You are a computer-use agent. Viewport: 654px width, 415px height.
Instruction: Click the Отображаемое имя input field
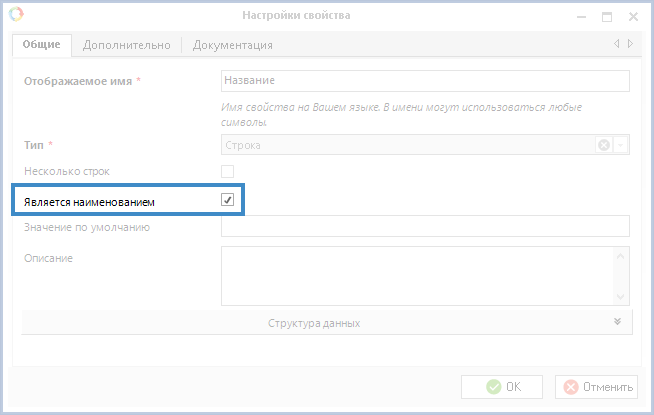pos(424,81)
